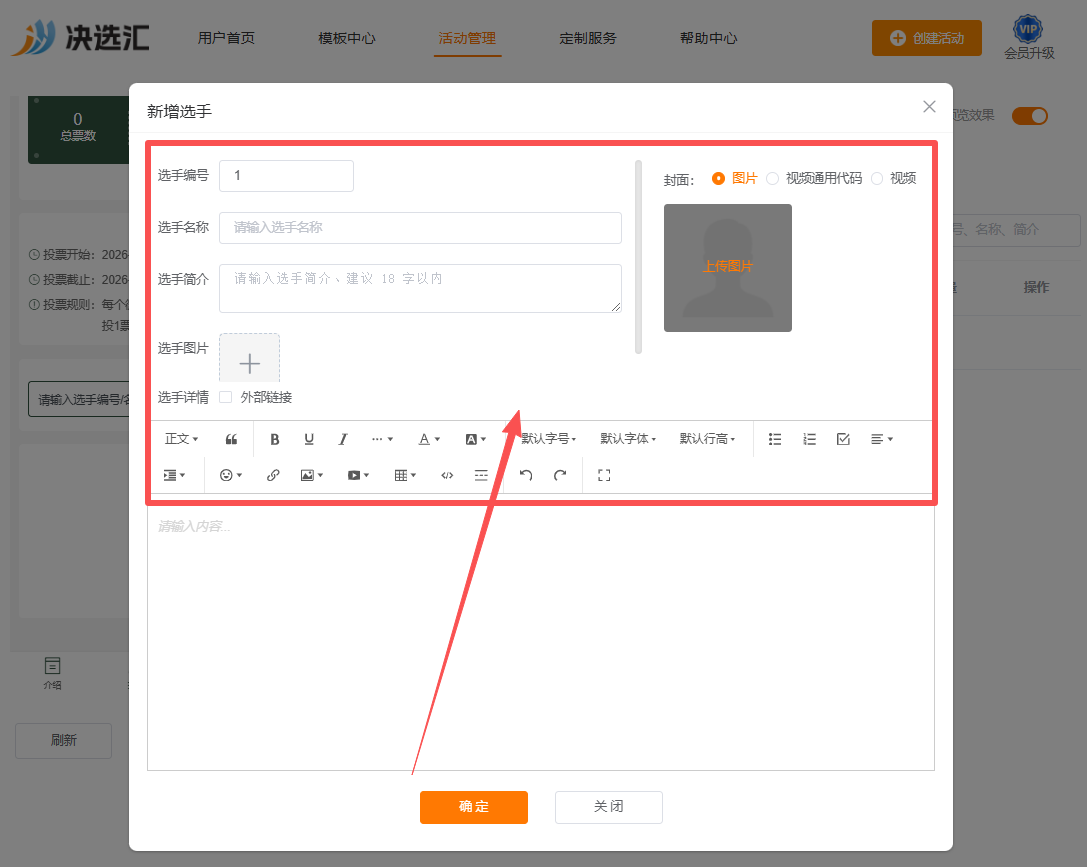Toggle the 预览效果 switch
This screenshot has width=1087, height=867.
tap(1030, 116)
